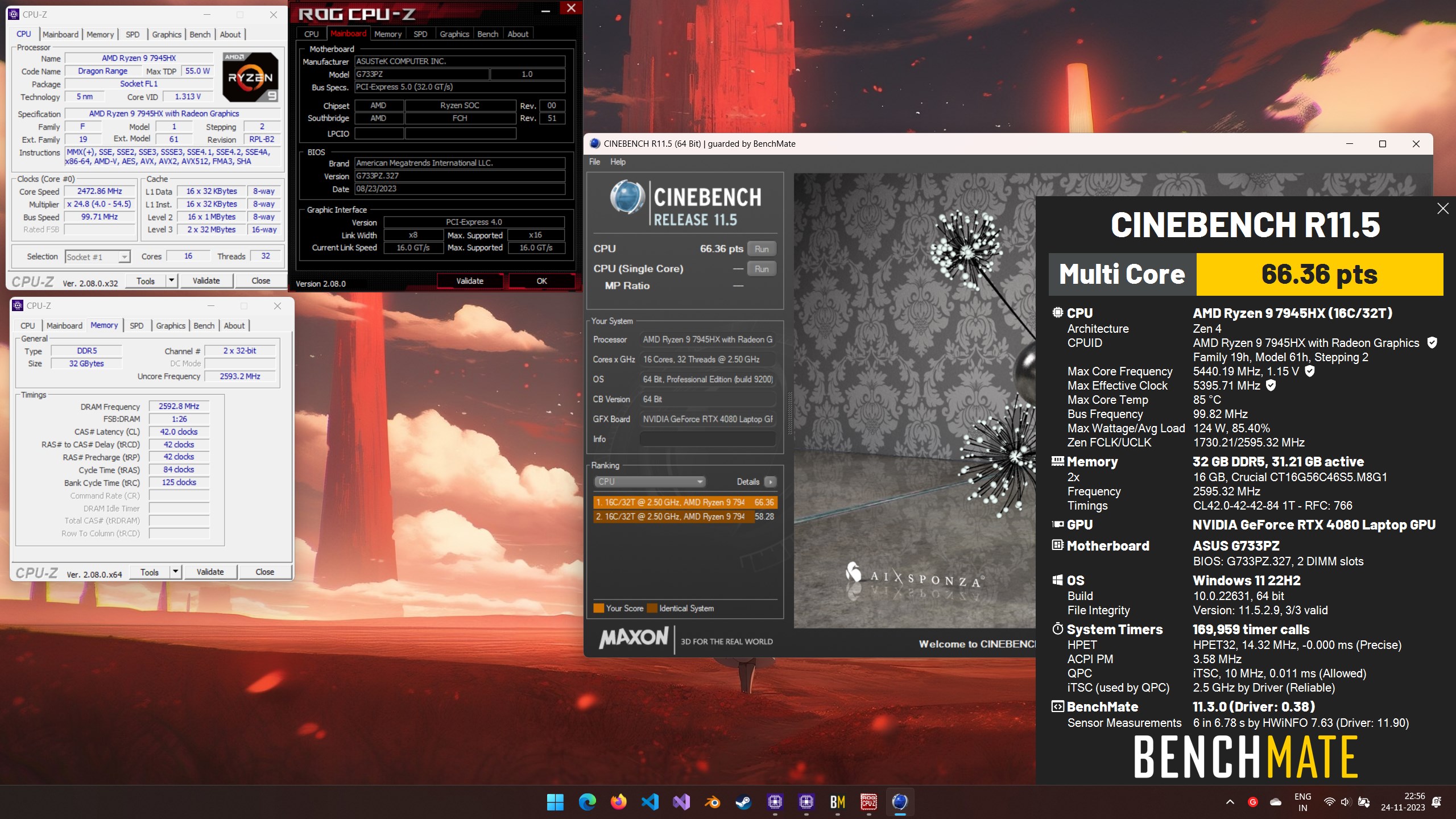Show hidden tray icons chevron
Viewport: 1456px width, 819px height.
pos(1230,802)
